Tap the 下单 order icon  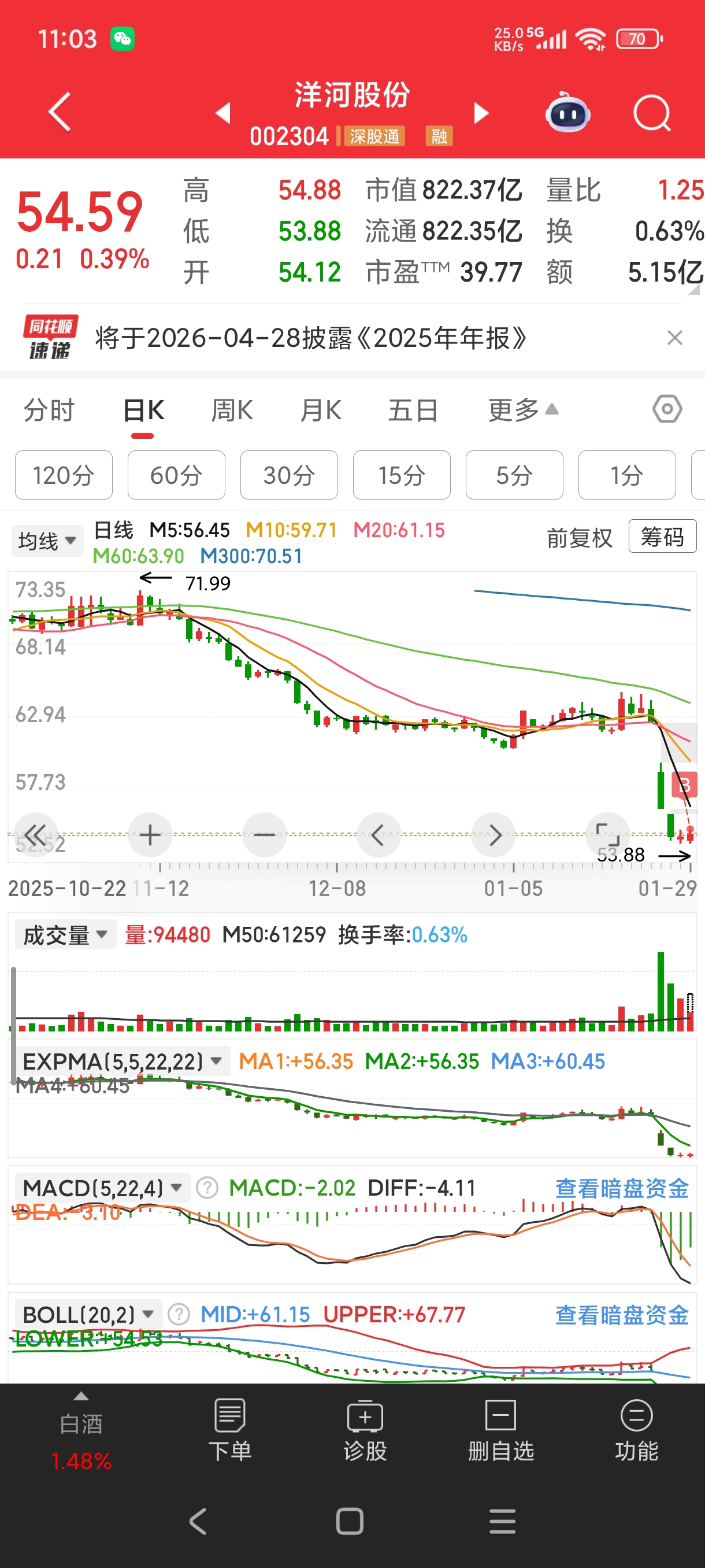coord(230,1430)
